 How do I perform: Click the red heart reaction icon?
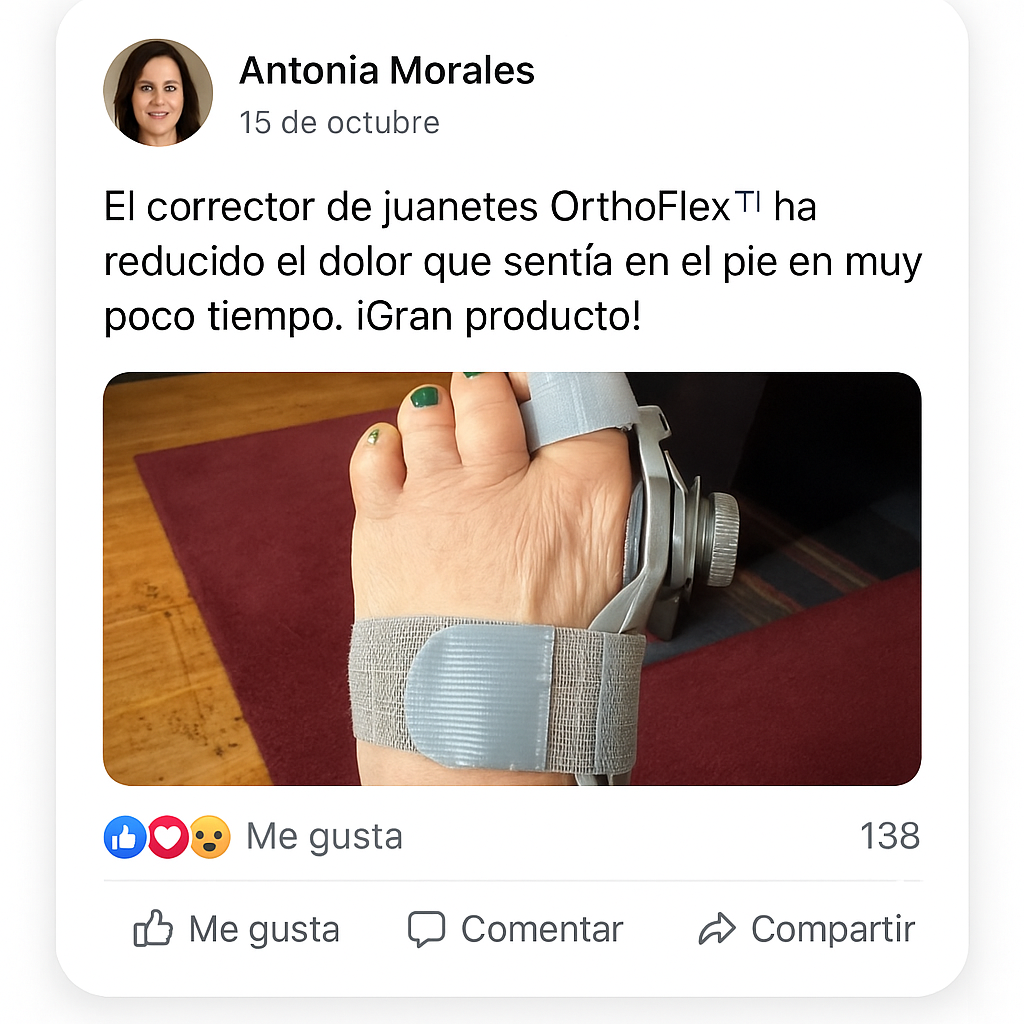[168, 837]
